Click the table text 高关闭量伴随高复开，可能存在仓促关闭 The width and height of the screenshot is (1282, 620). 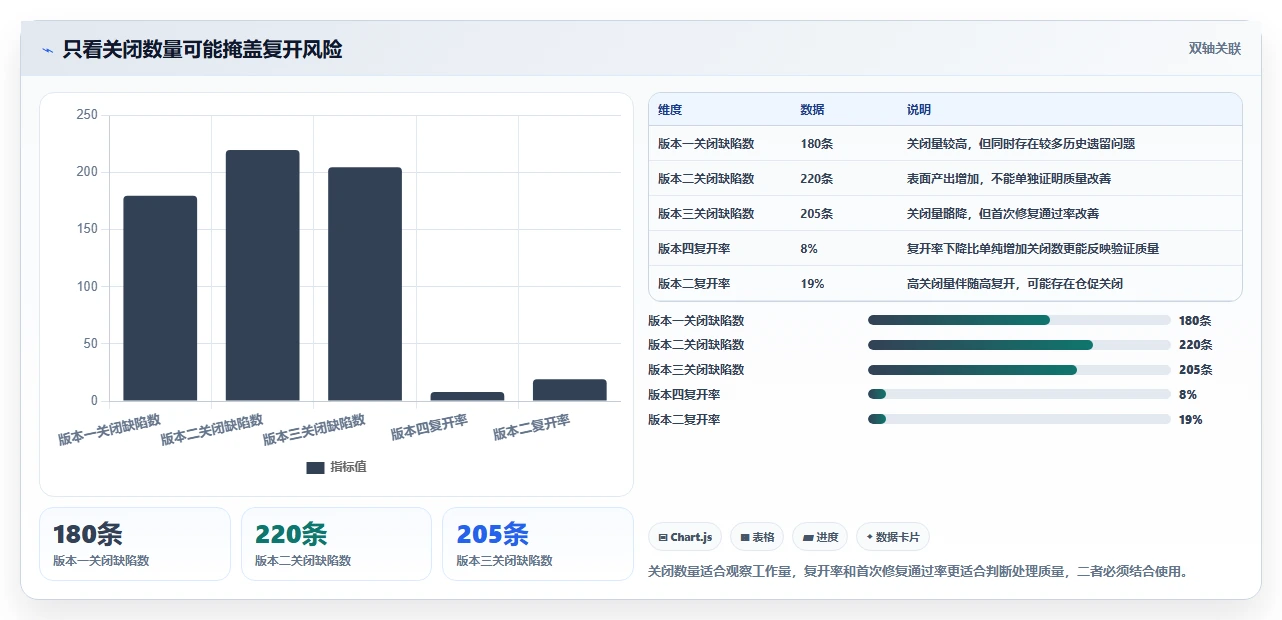point(1014,284)
